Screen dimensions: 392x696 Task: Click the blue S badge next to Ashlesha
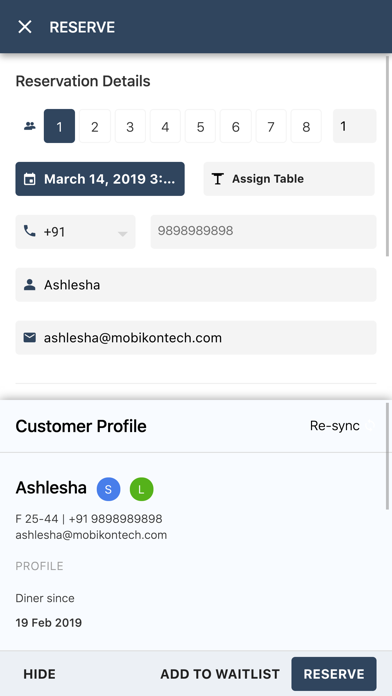point(109,489)
